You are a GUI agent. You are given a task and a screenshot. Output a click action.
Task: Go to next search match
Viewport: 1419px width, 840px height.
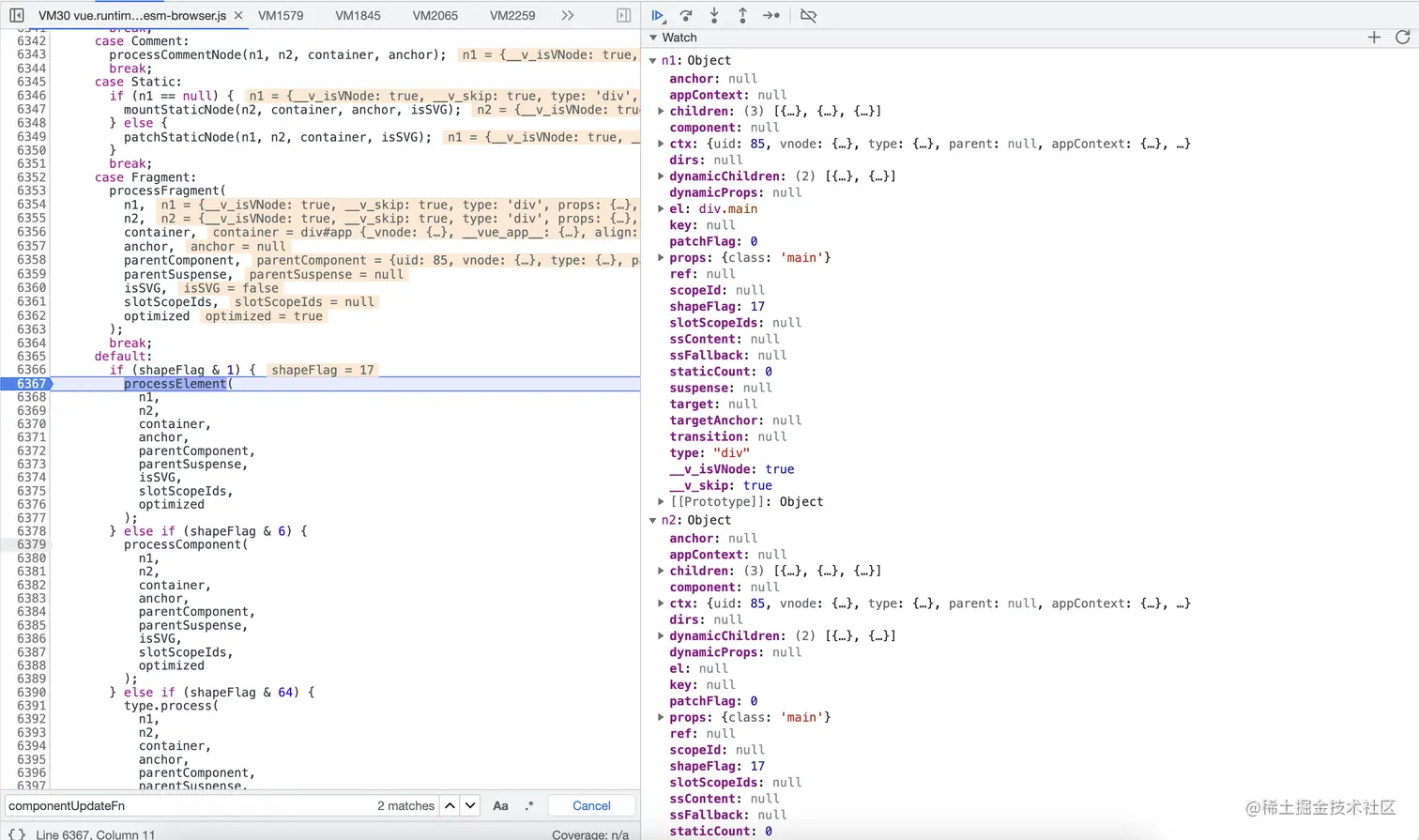[x=471, y=805]
